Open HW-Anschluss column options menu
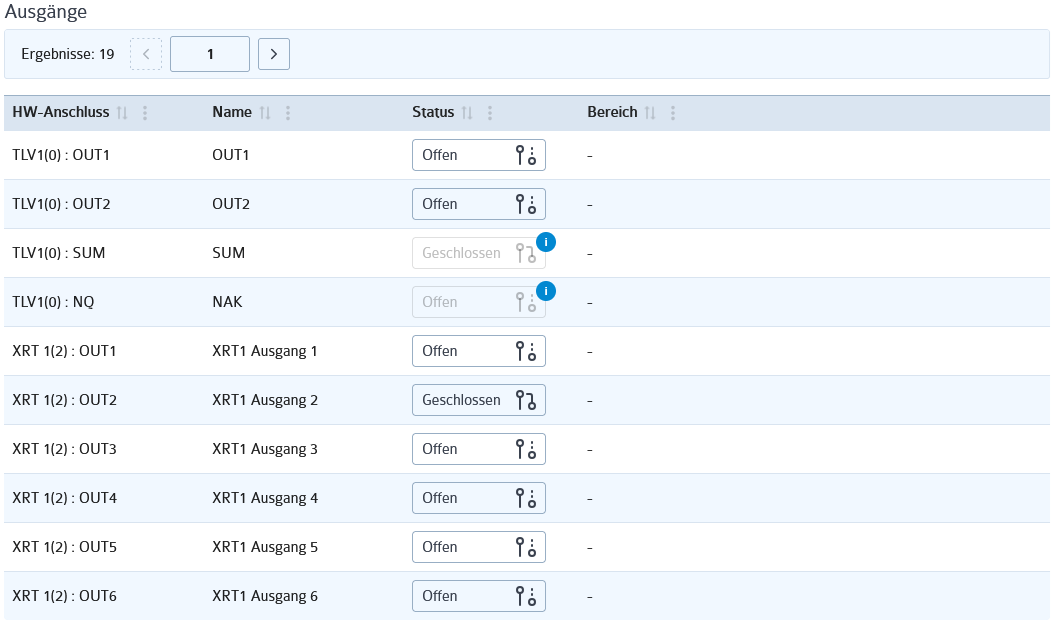This screenshot has width=1053, height=623. 145,113
